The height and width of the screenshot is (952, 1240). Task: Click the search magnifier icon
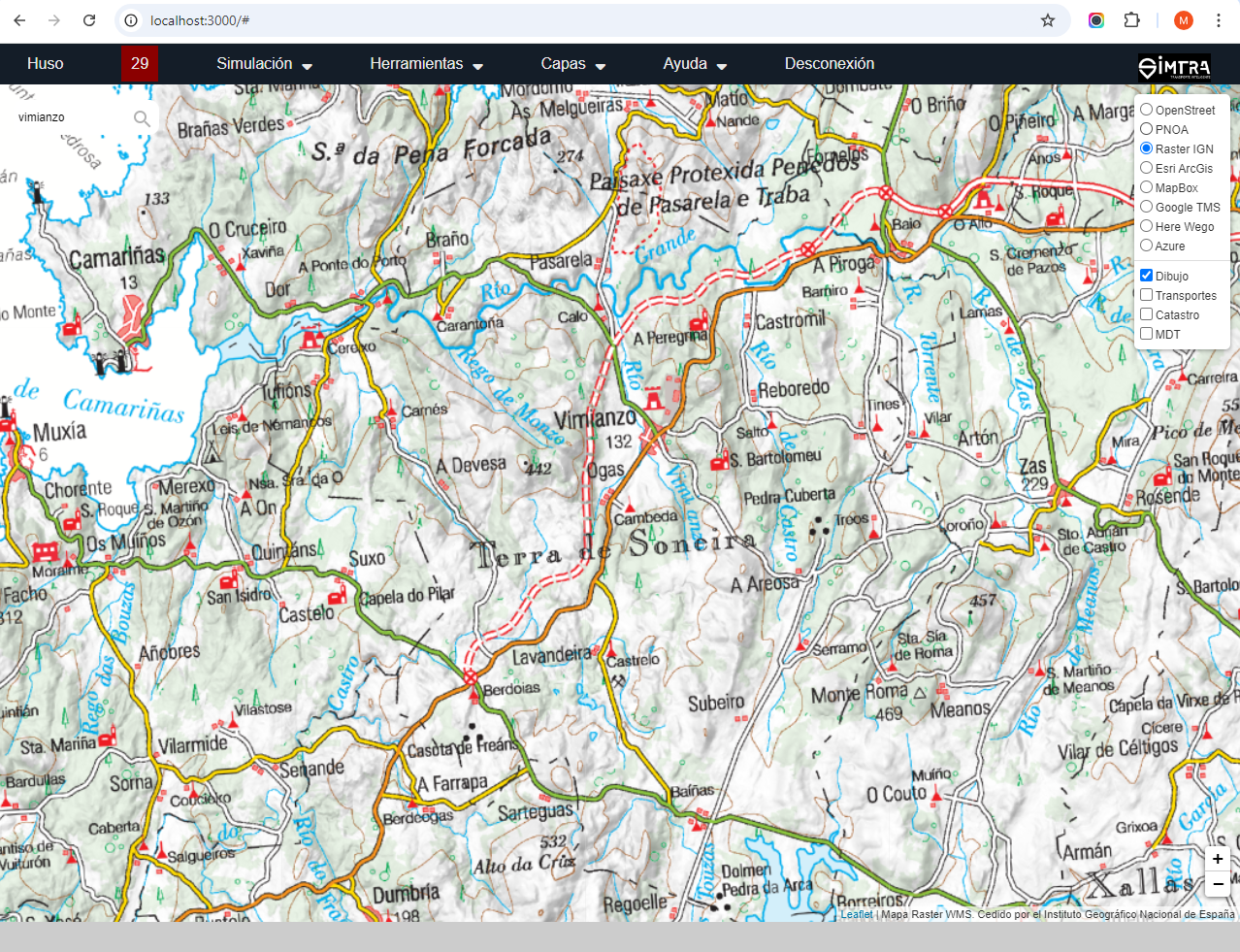point(142,118)
